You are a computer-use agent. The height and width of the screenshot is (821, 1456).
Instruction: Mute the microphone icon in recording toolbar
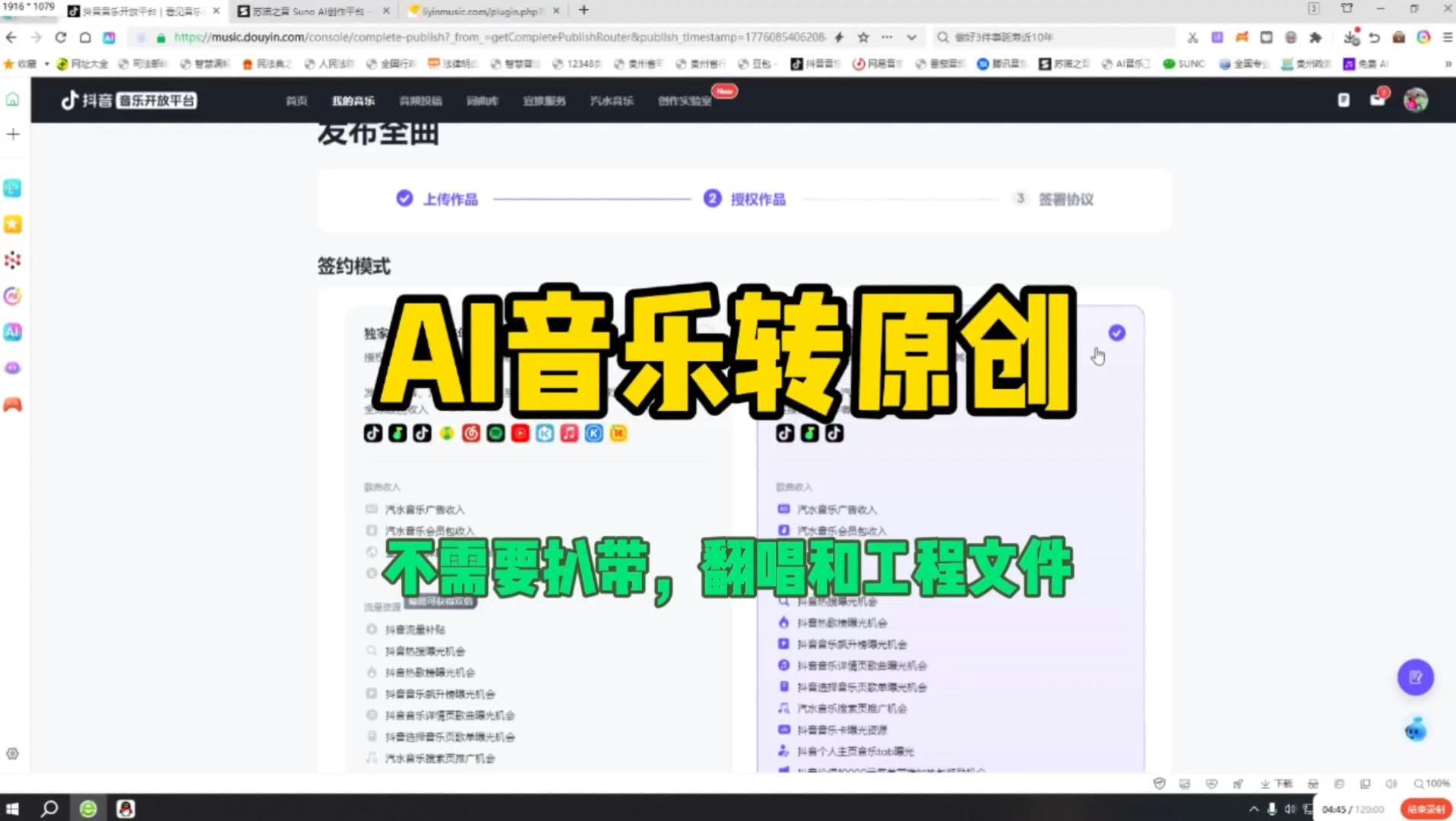(x=1273, y=810)
